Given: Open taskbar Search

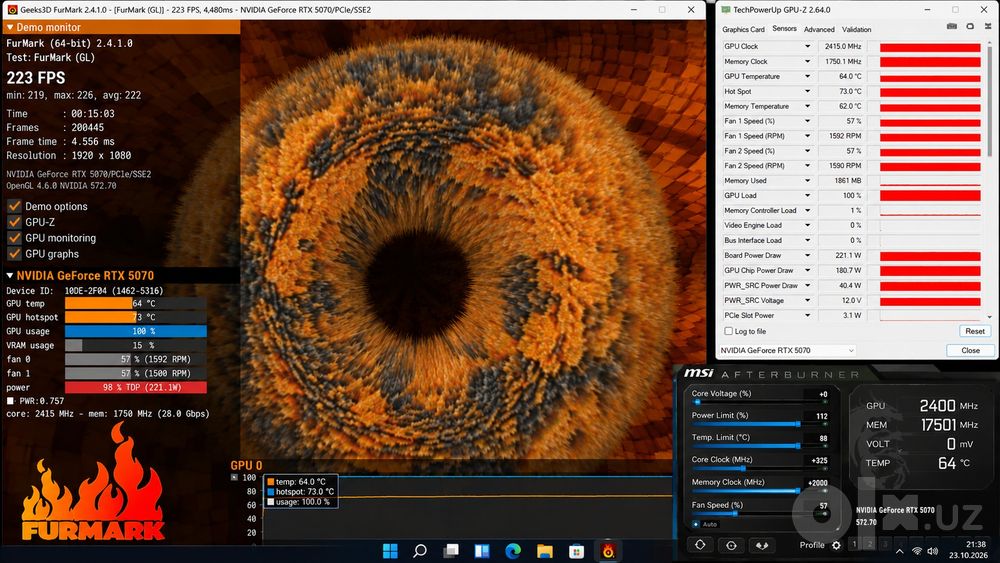Looking at the screenshot, I should [420, 551].
